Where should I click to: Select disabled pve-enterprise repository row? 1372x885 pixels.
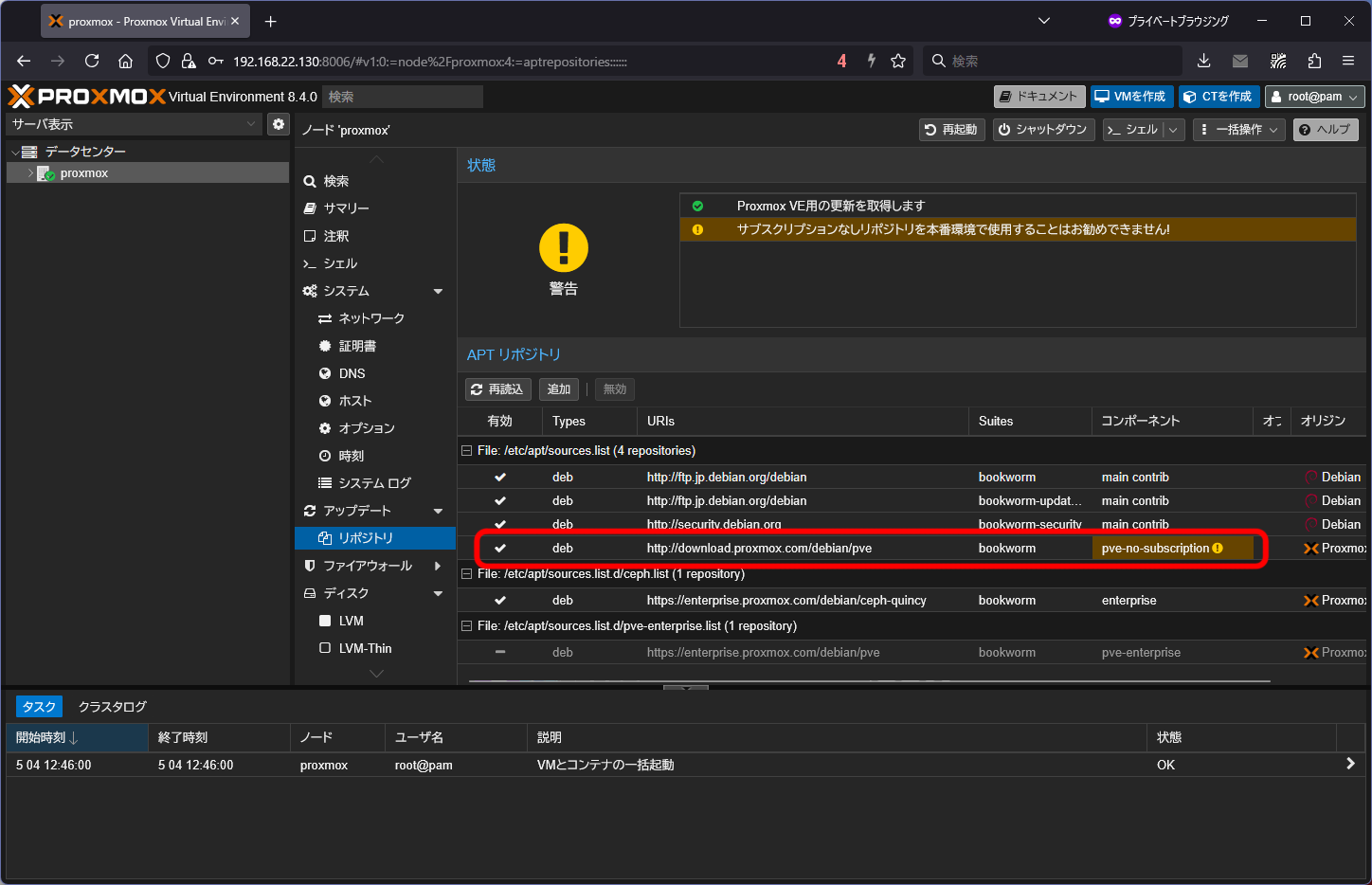[x=912, y=652]
